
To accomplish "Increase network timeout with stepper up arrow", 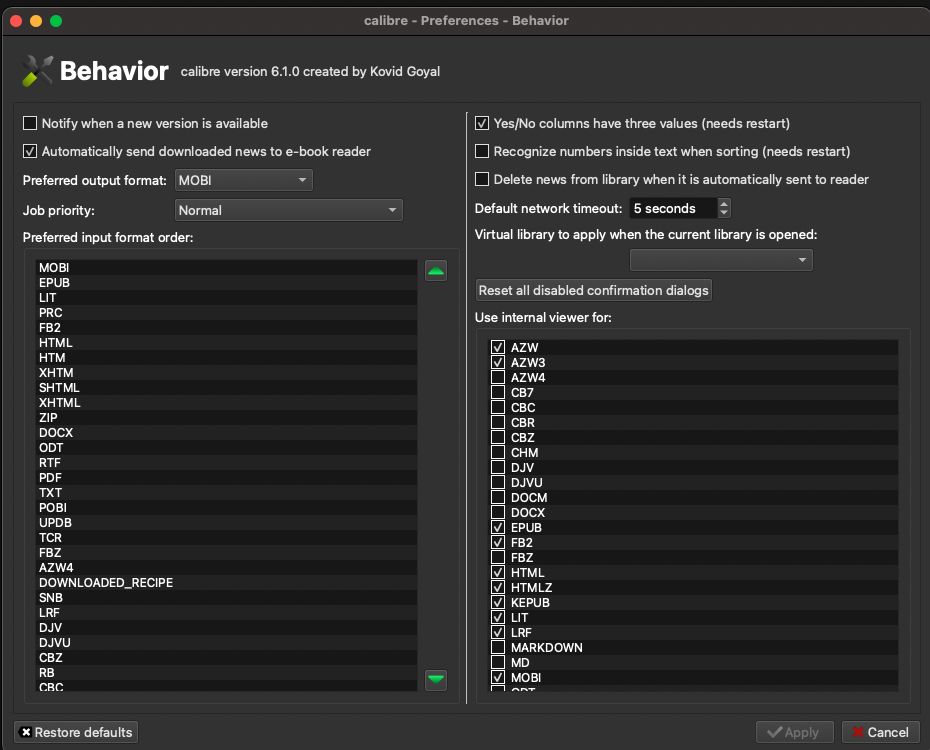I will [724, 204].
